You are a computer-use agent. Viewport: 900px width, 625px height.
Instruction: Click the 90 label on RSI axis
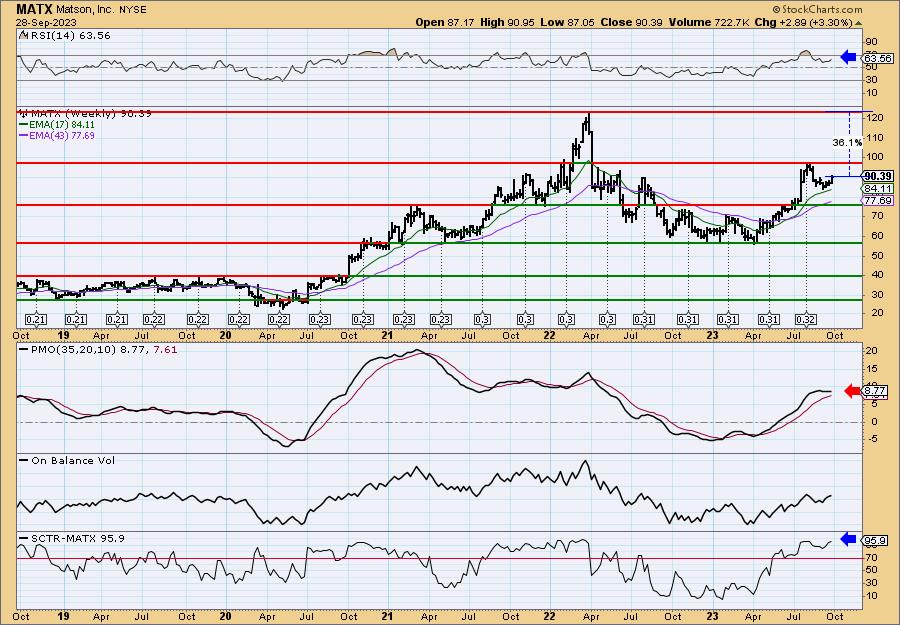873,42
